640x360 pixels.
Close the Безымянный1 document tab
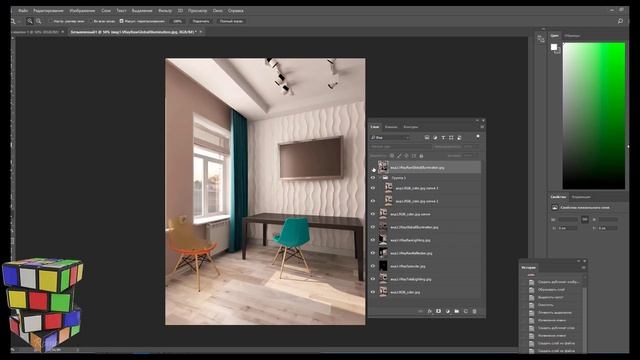click(x=201, y=32)
